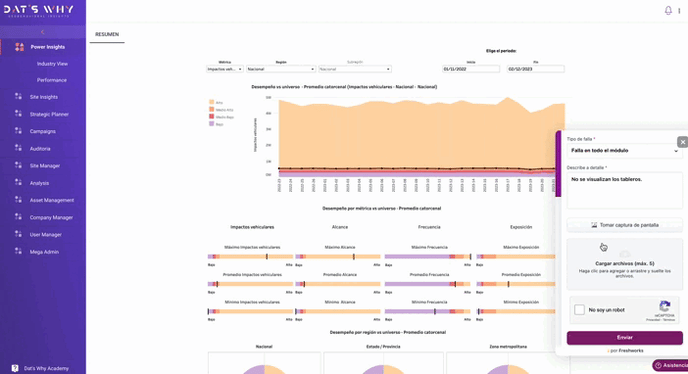Click the Describe a detalle text area
Screen dimensions: 688x374
click(624, 191)
